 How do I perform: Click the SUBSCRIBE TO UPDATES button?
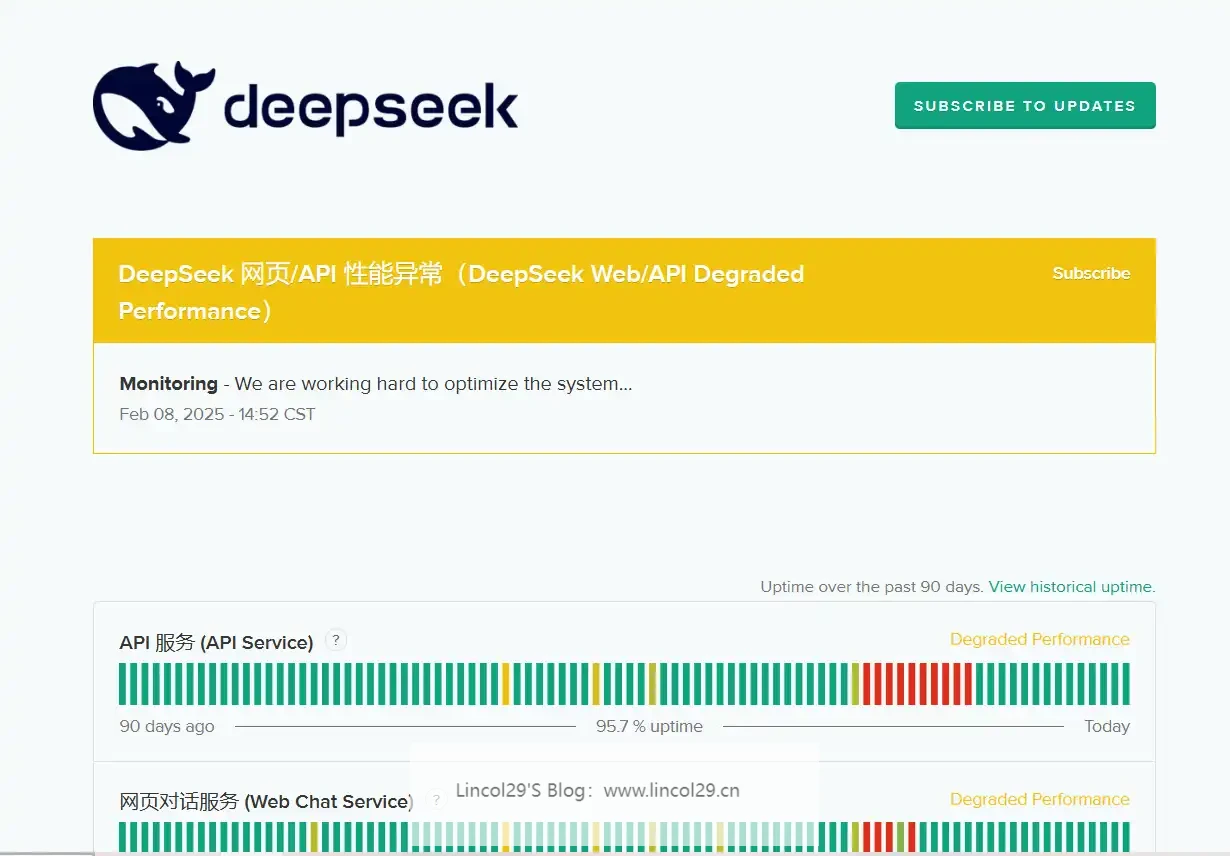1024,106
